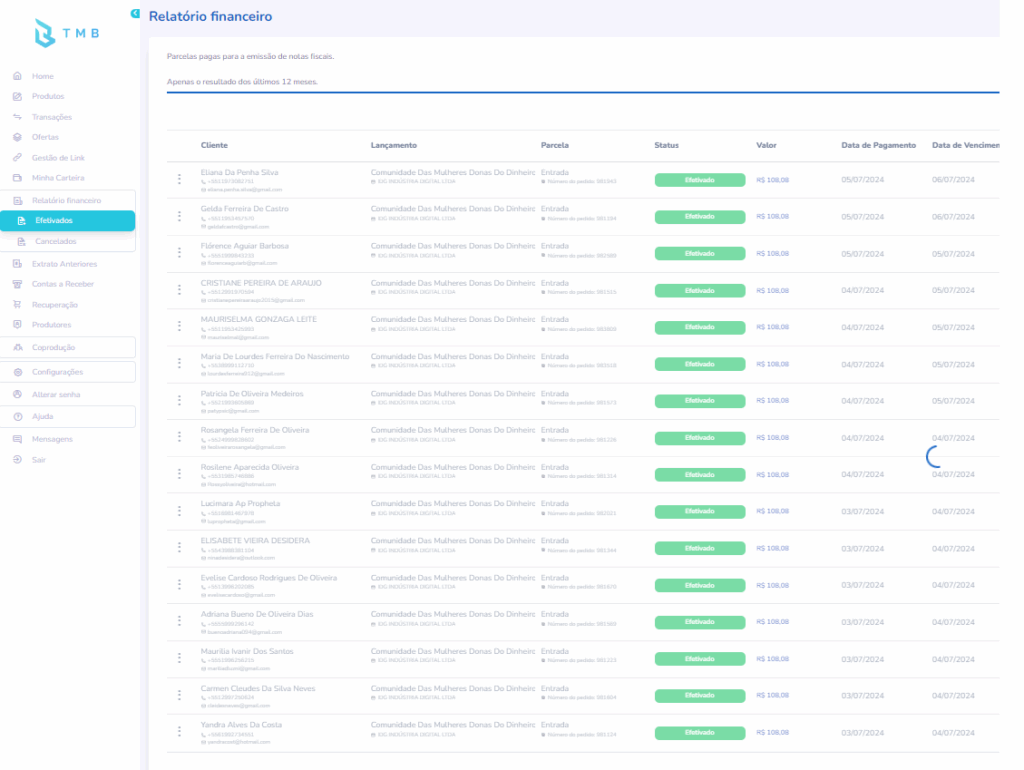1024x770 pixels.
Task: Click the Contas a Receber icon
Action: (18, 284)
